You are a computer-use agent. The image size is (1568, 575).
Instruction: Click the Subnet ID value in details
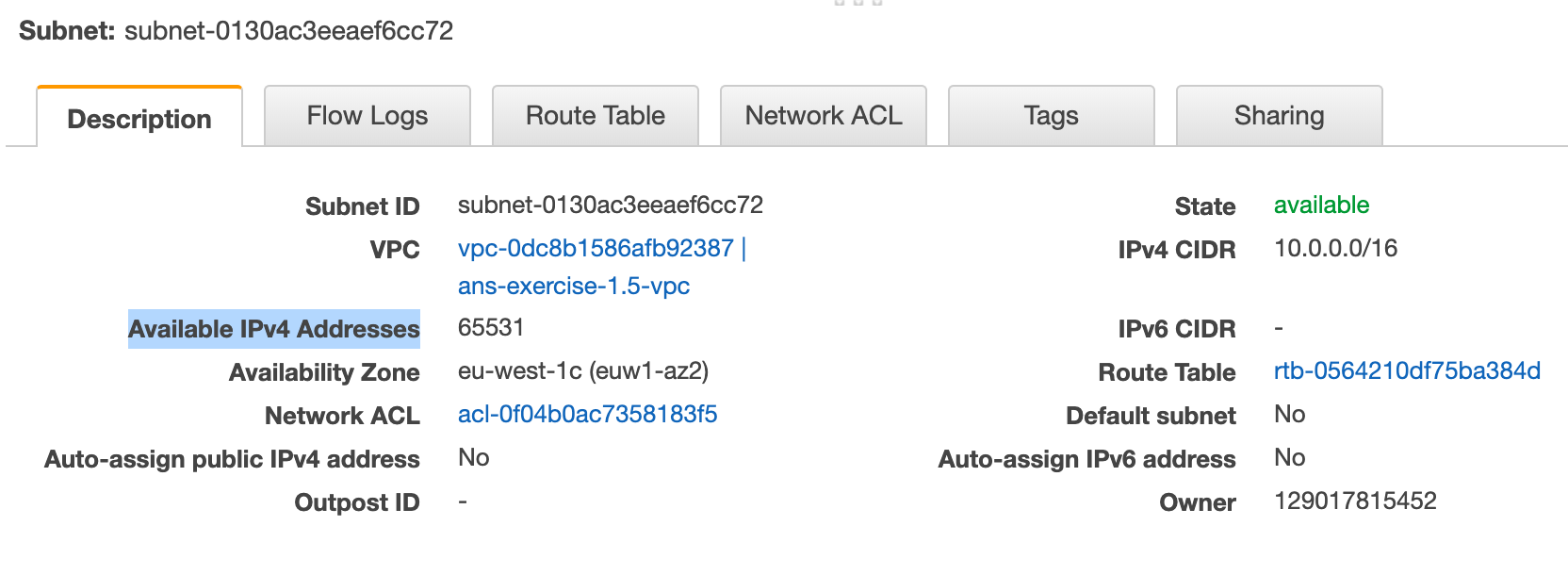tap(611, 205)
